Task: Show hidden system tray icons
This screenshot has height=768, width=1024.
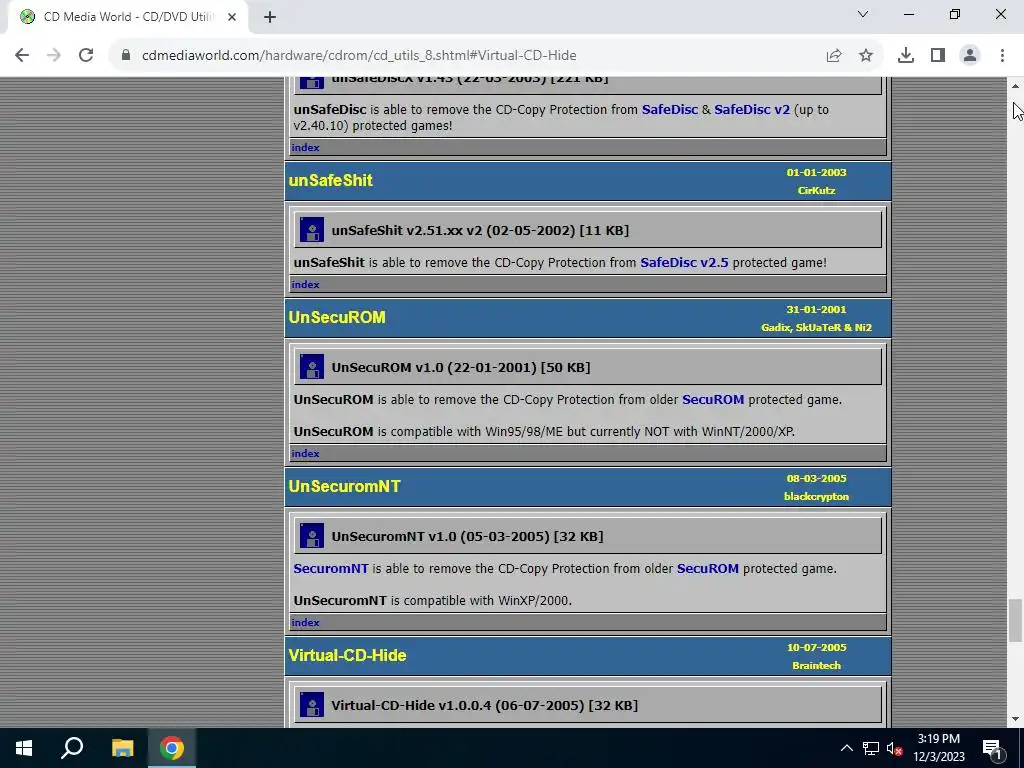Action: (x=846, y=748)
